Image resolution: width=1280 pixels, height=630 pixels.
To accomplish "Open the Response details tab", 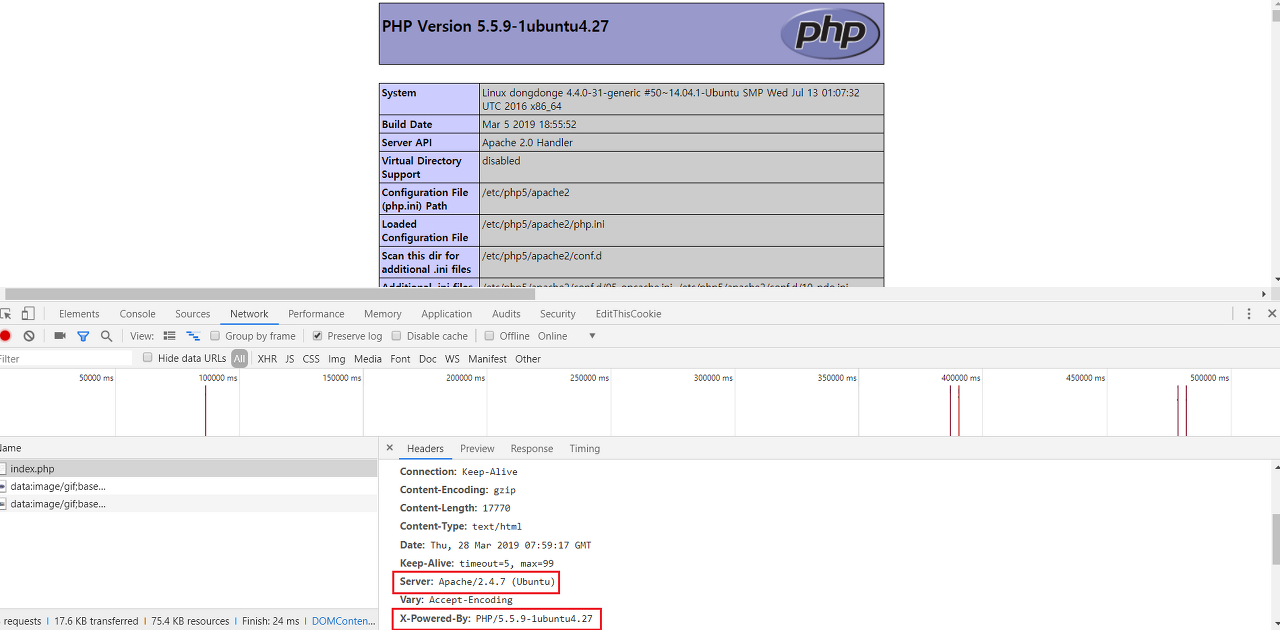I will tap(532, 449).
